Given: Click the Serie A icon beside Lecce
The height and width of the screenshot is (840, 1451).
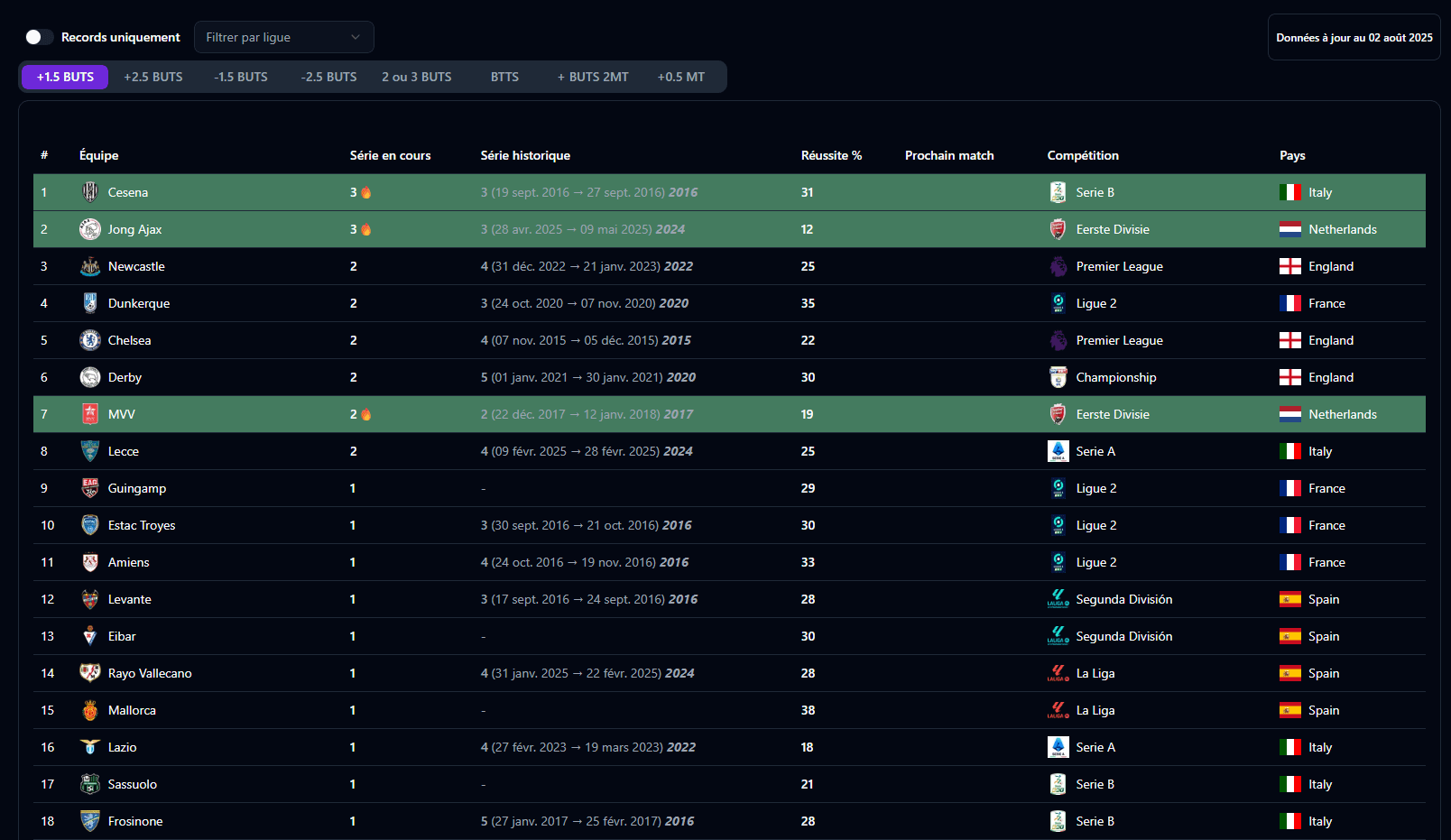Looking at the screenshot, I should [1058, 451].
